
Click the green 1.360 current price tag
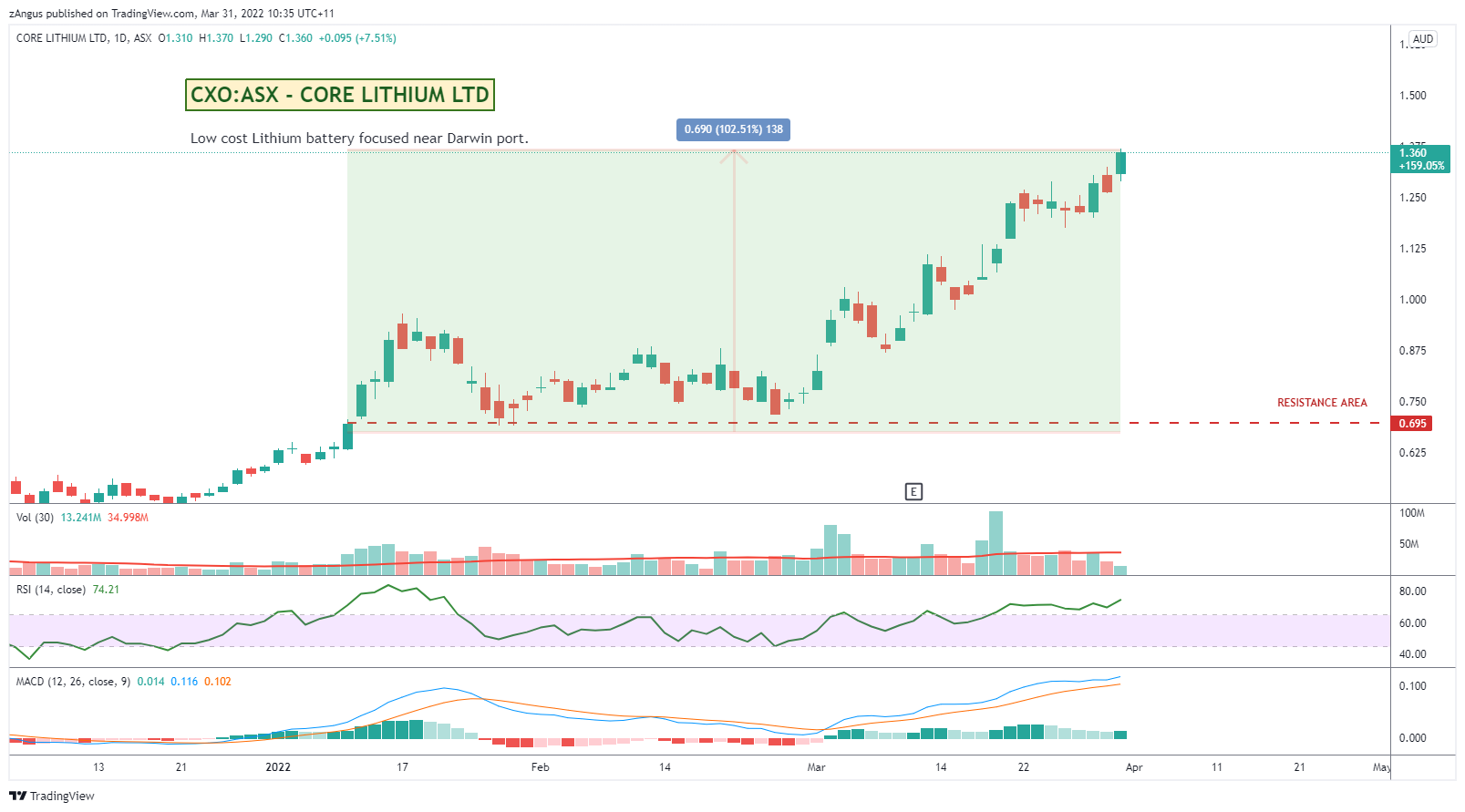[1421, 159]
